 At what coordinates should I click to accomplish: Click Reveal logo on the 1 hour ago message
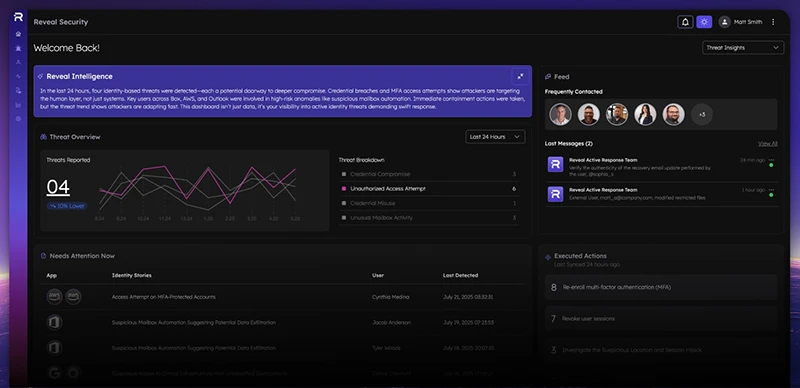coord(555,194)
